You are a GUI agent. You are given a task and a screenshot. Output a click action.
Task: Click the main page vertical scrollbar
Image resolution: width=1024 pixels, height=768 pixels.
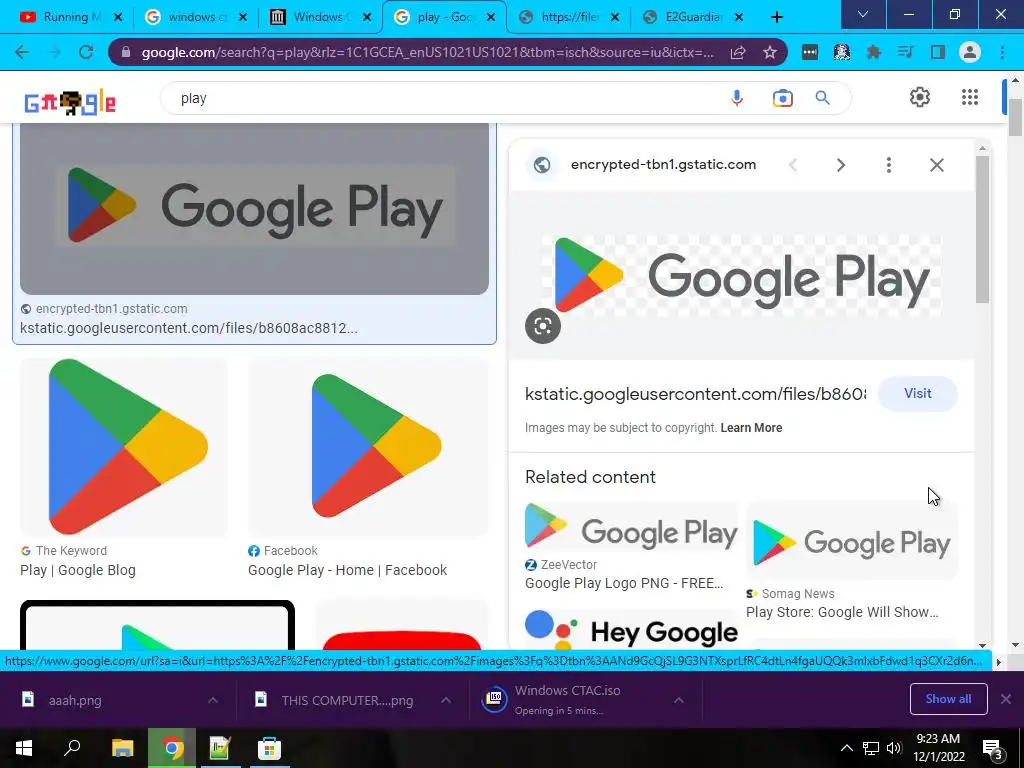click(1015, 118)
